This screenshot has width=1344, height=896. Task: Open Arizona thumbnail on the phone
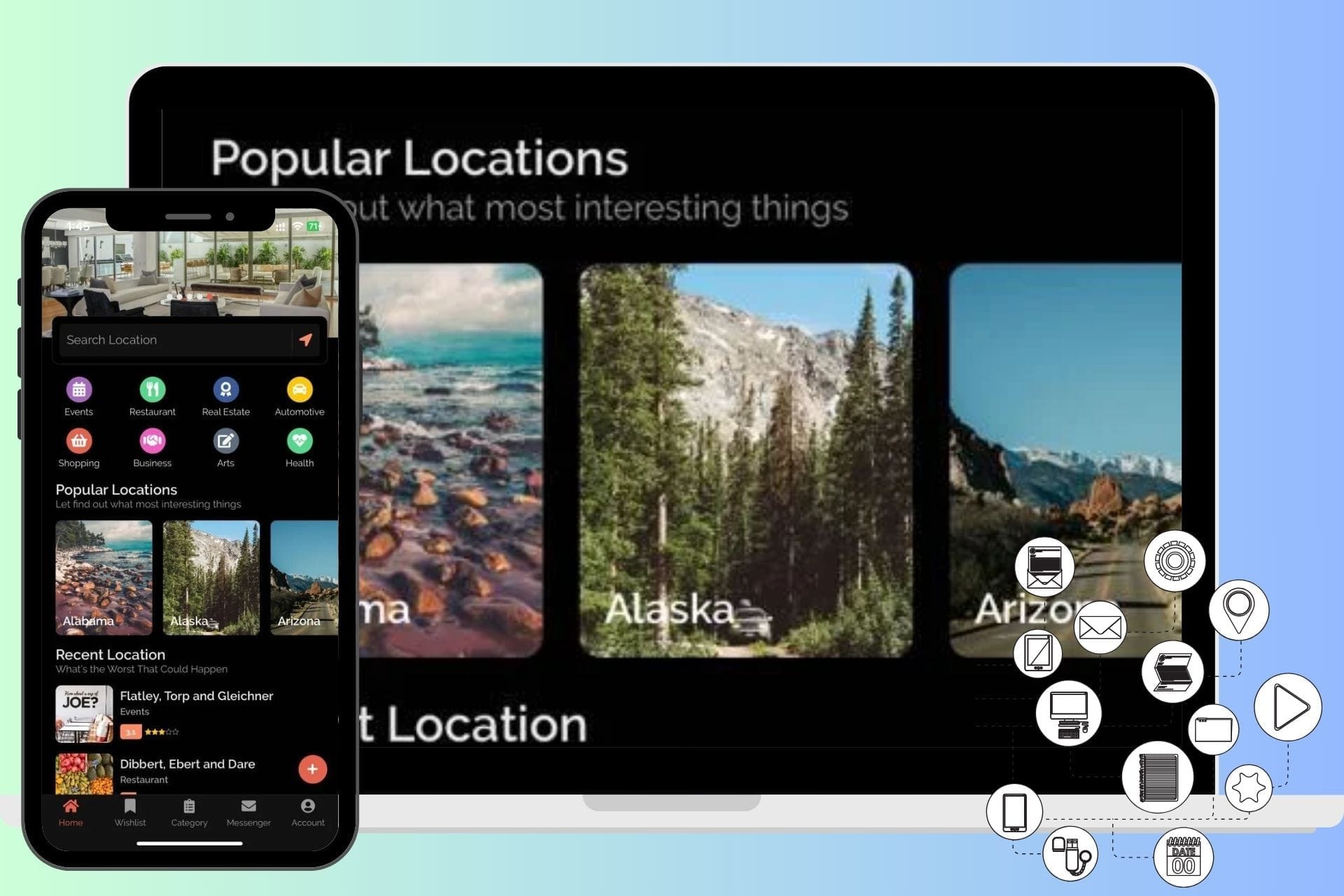(x=304, y=577)
